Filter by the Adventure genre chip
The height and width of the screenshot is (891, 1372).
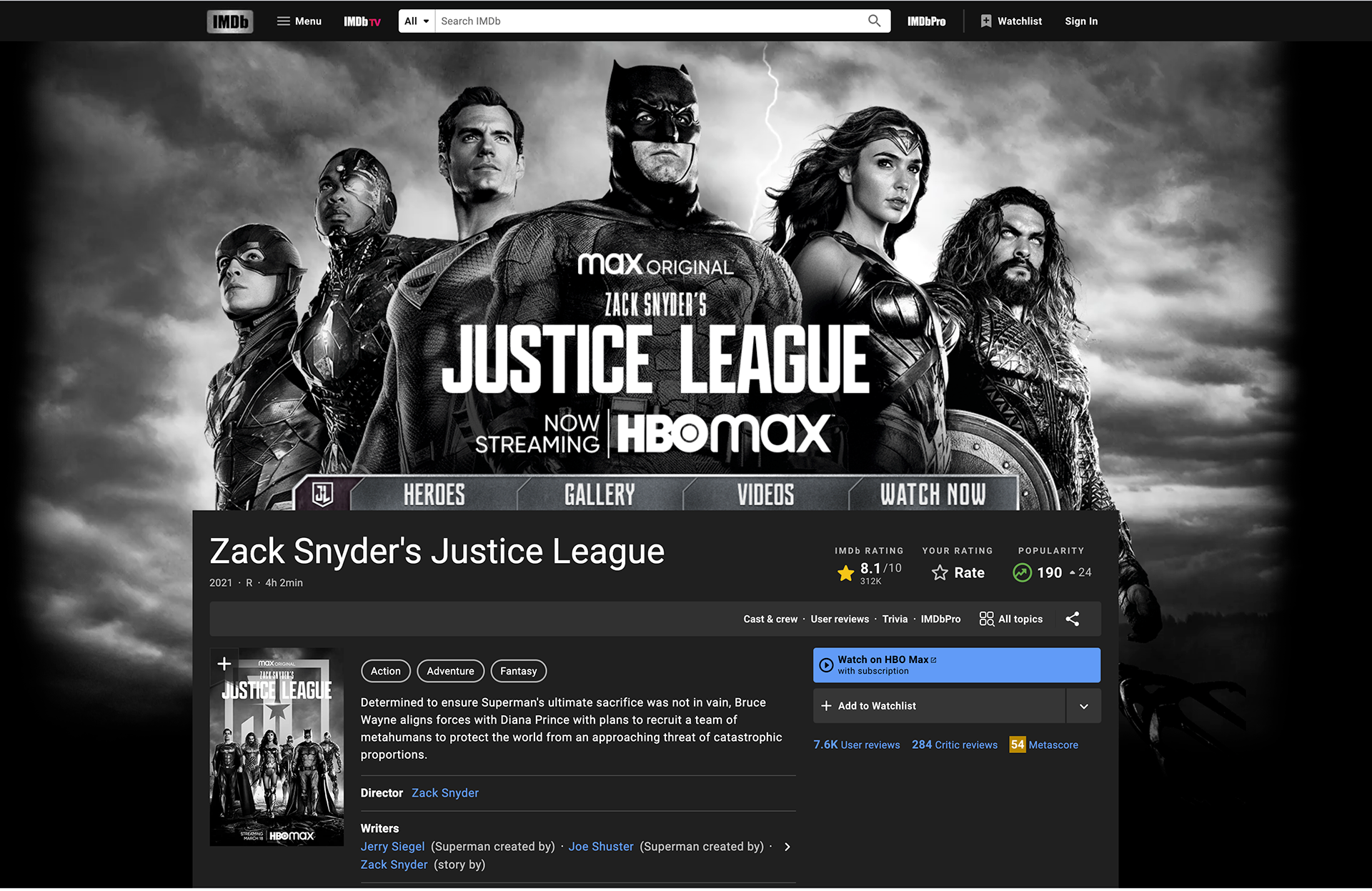click(x=450, y=671)
